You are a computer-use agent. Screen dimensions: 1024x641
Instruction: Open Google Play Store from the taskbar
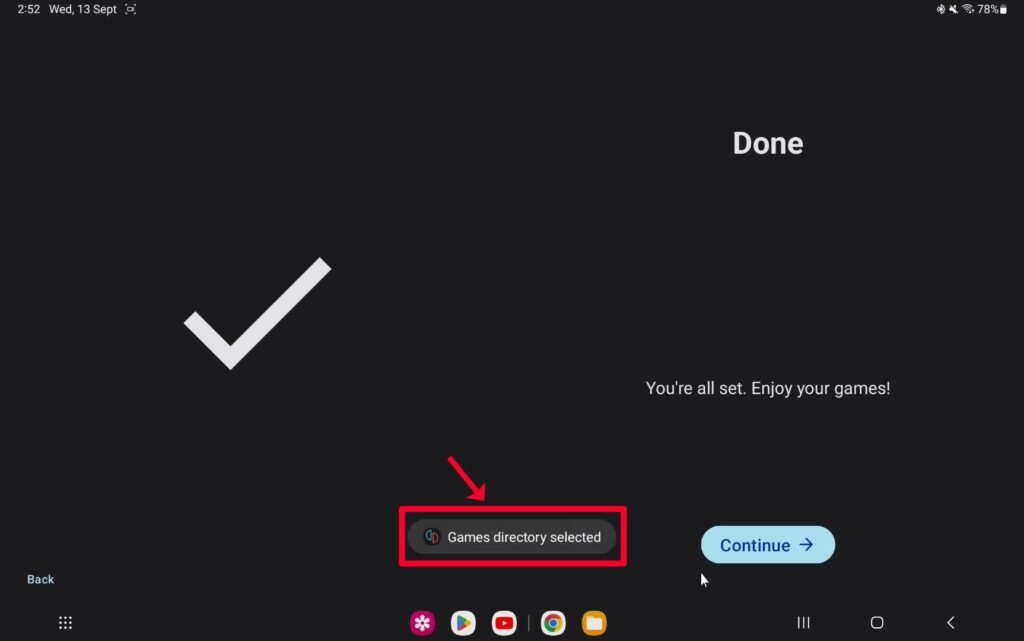(x=463, y=623)
